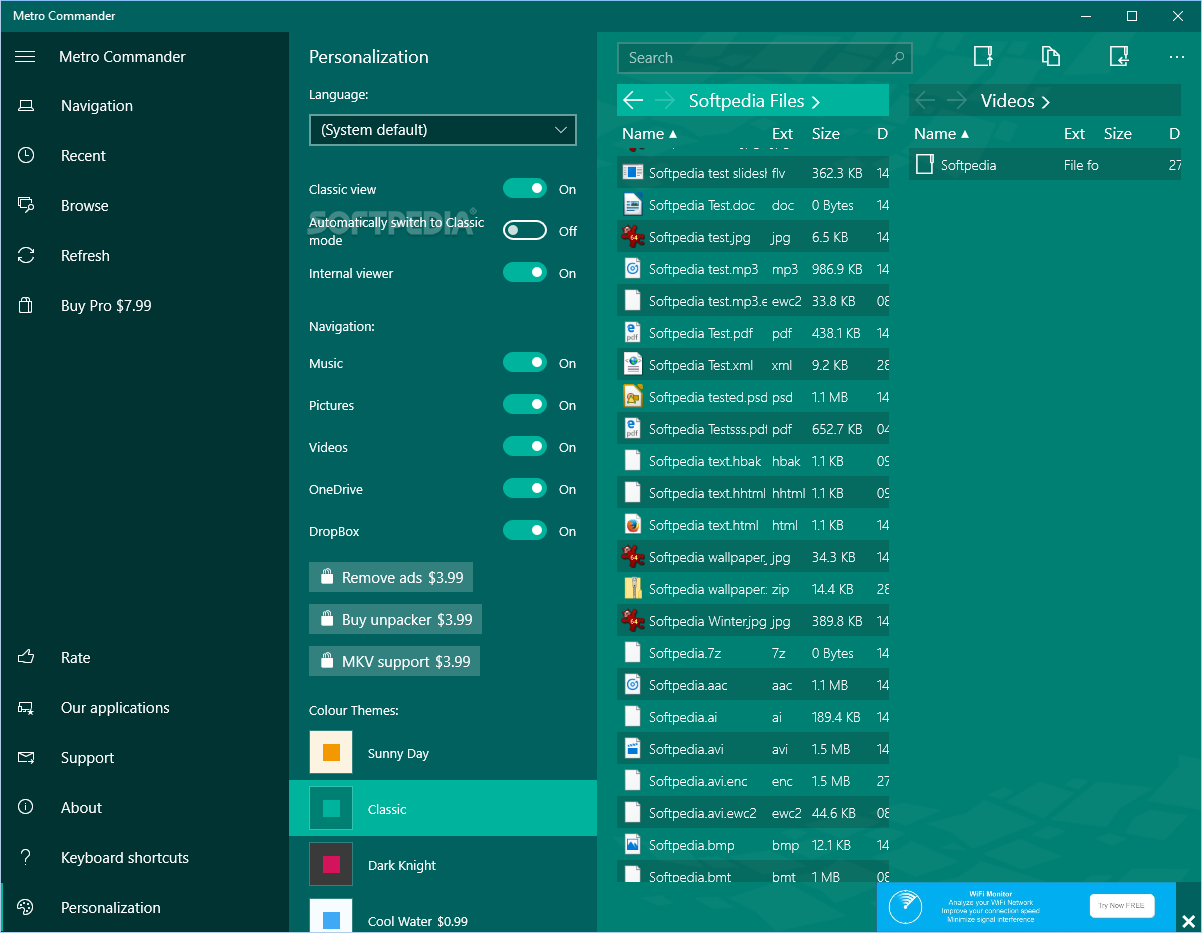
Task: Click Softpedia wallpaper zip archive icon
Action: 632,589
